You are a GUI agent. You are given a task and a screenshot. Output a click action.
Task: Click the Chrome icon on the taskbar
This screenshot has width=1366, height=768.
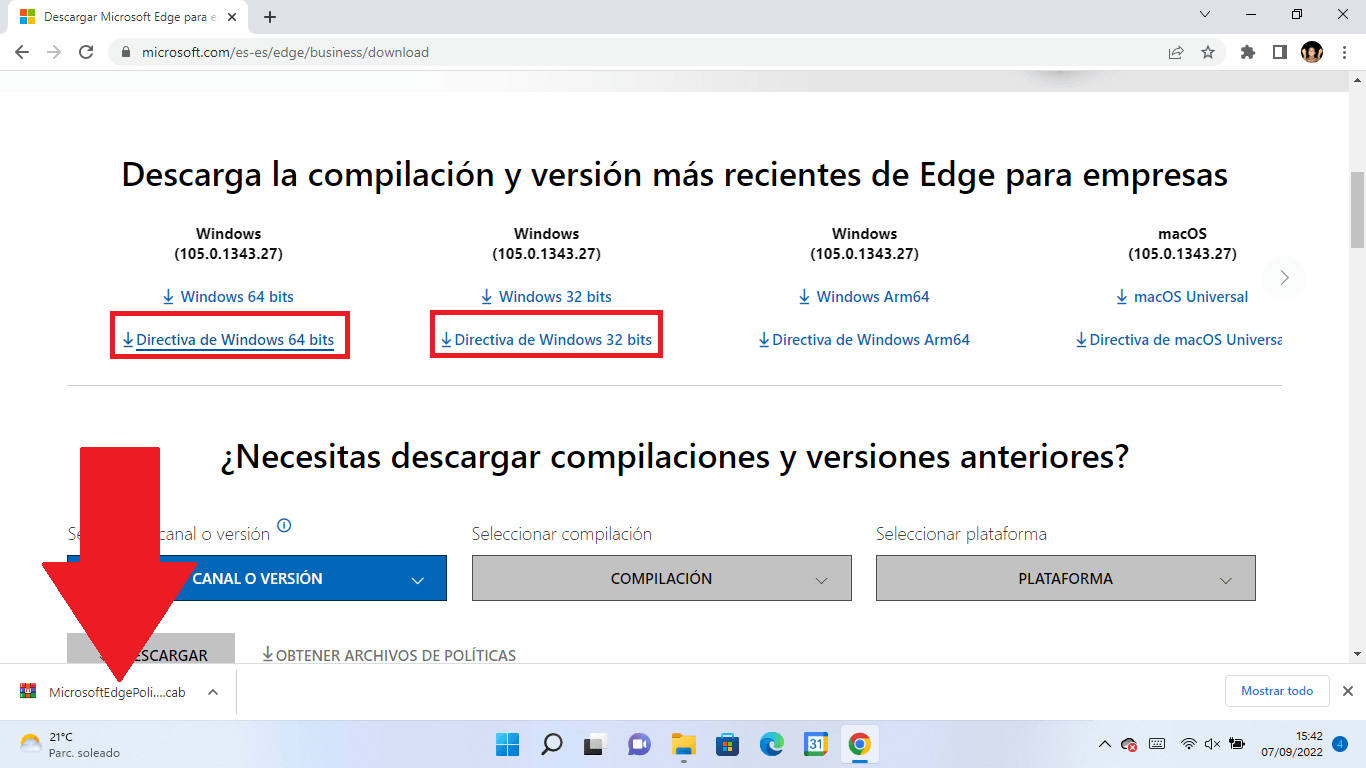[859, 744]
